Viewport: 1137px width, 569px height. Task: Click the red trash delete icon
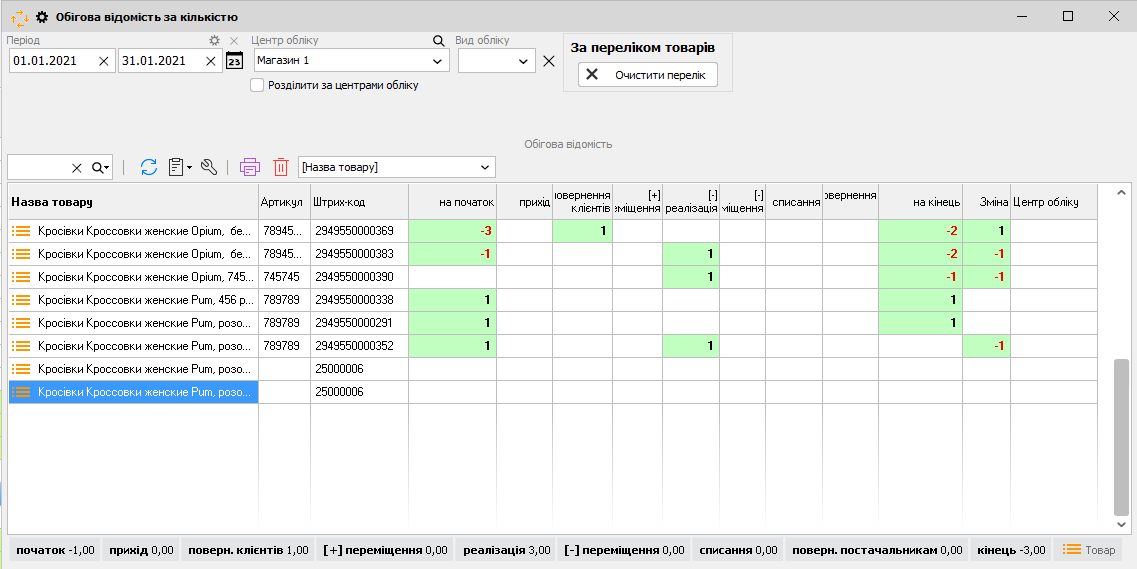tap(281, 167)
